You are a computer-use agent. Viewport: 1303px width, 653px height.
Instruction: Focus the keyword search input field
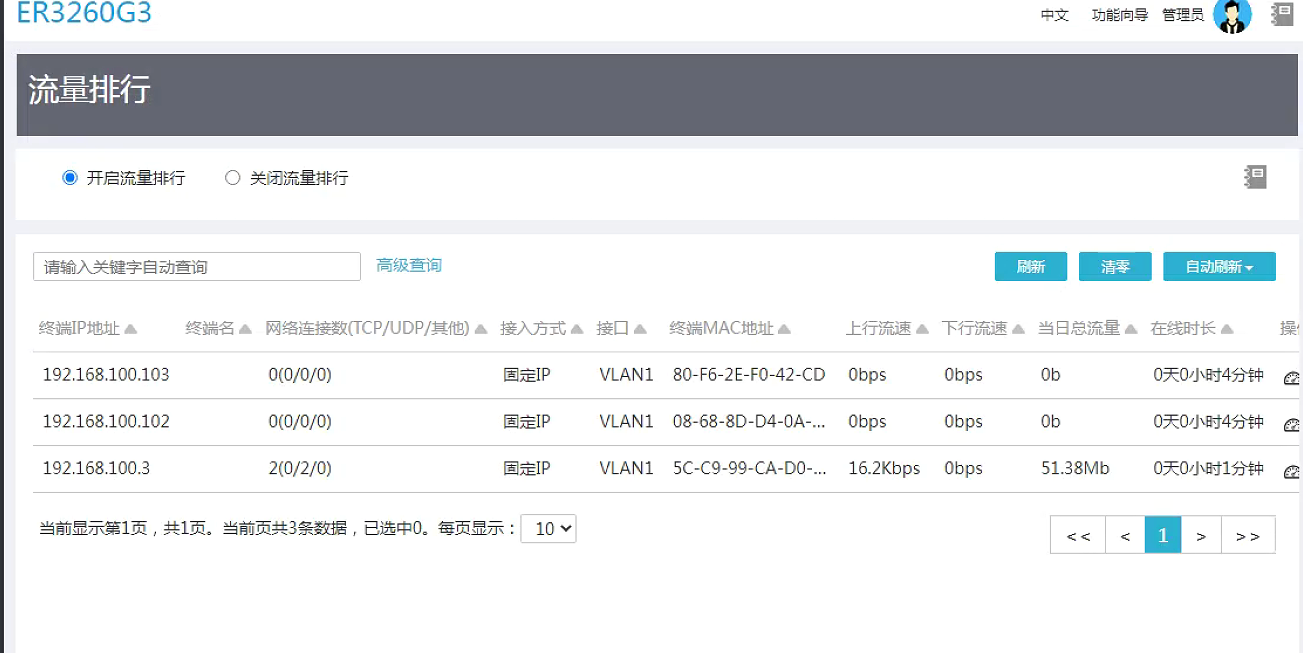(x=197, y=267)
